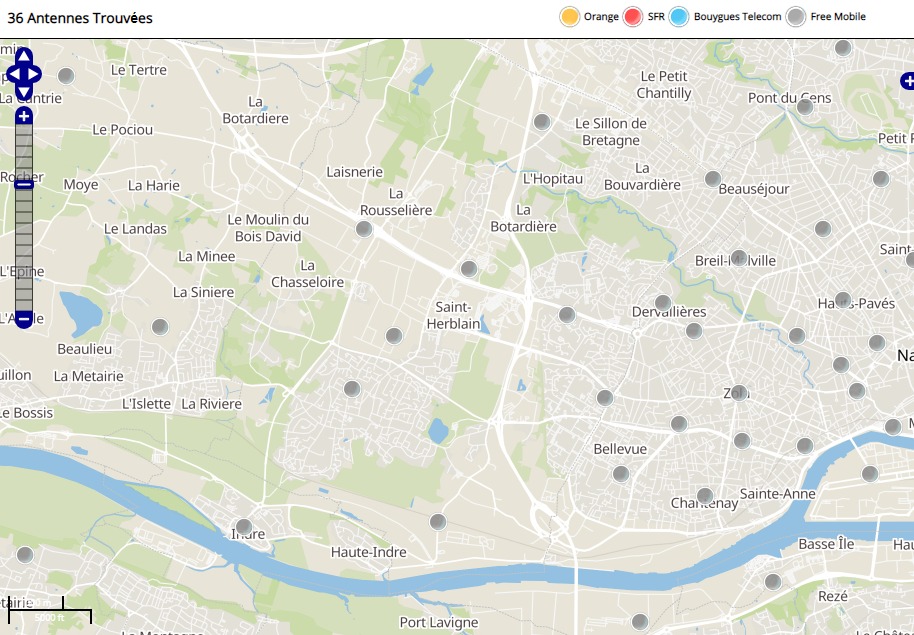This screenshot has height=635, width=914.
Task: Open antenna marker beside Le Tertre
Action: click(x=66, y=76)
